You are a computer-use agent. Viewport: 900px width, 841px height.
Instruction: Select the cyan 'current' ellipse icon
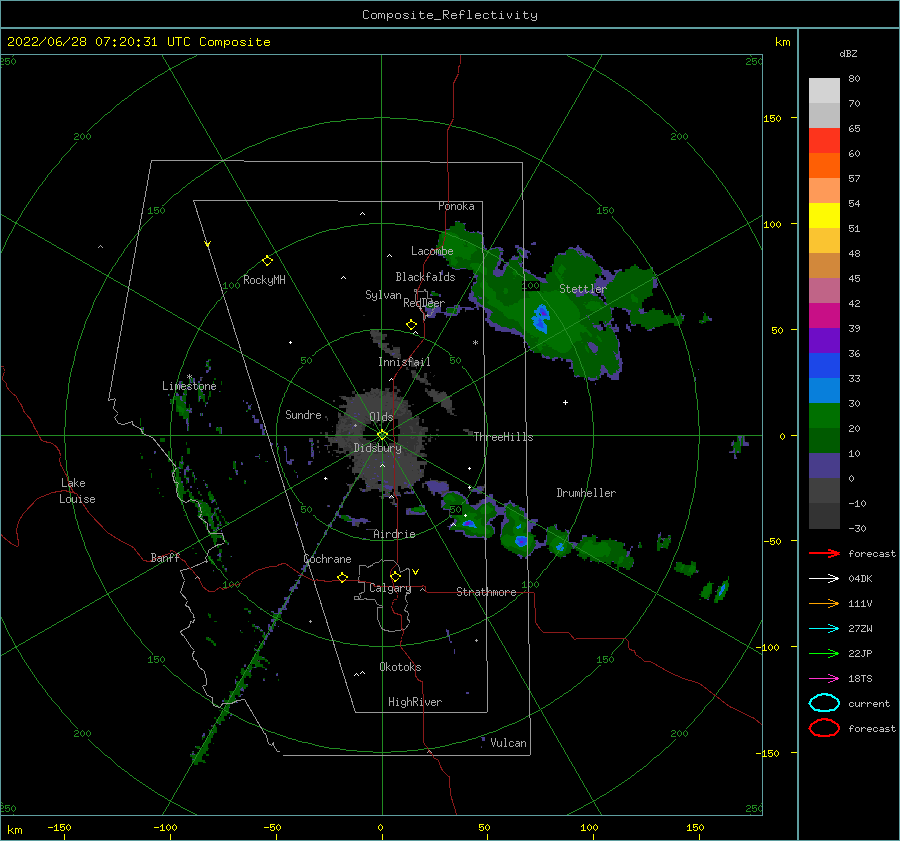[x=824, y=703]
